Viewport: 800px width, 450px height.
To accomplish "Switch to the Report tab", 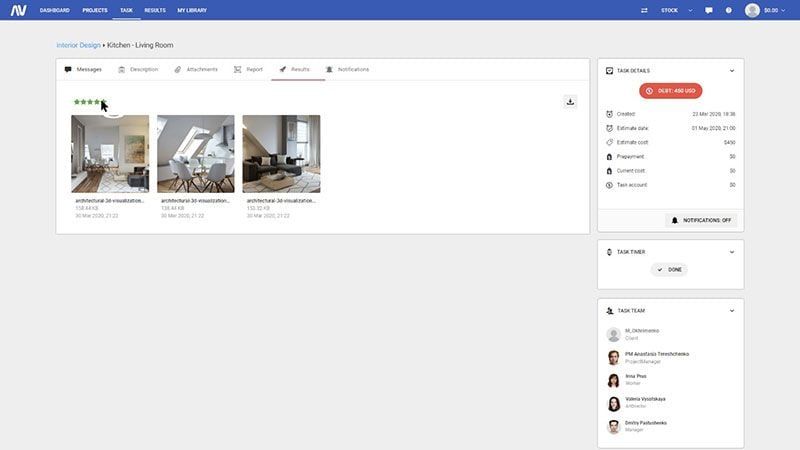I will (x=248, y=69).
